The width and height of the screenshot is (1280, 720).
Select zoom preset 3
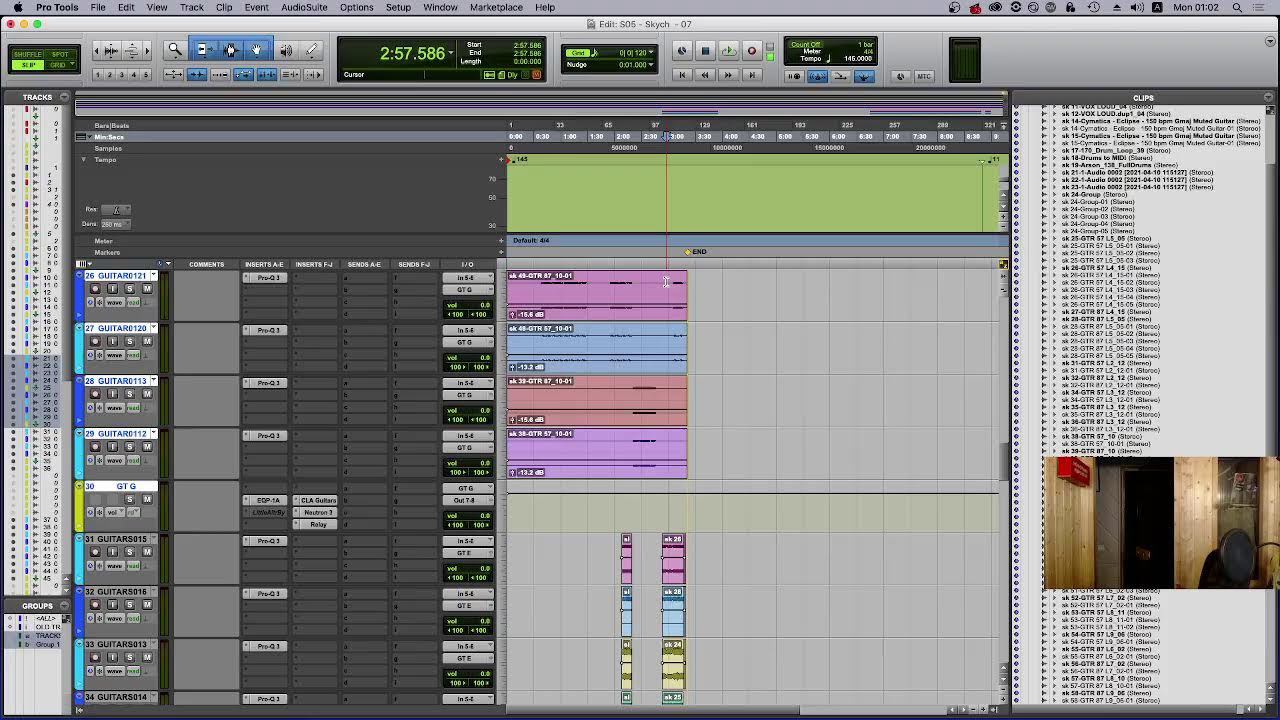click(122, 75)
